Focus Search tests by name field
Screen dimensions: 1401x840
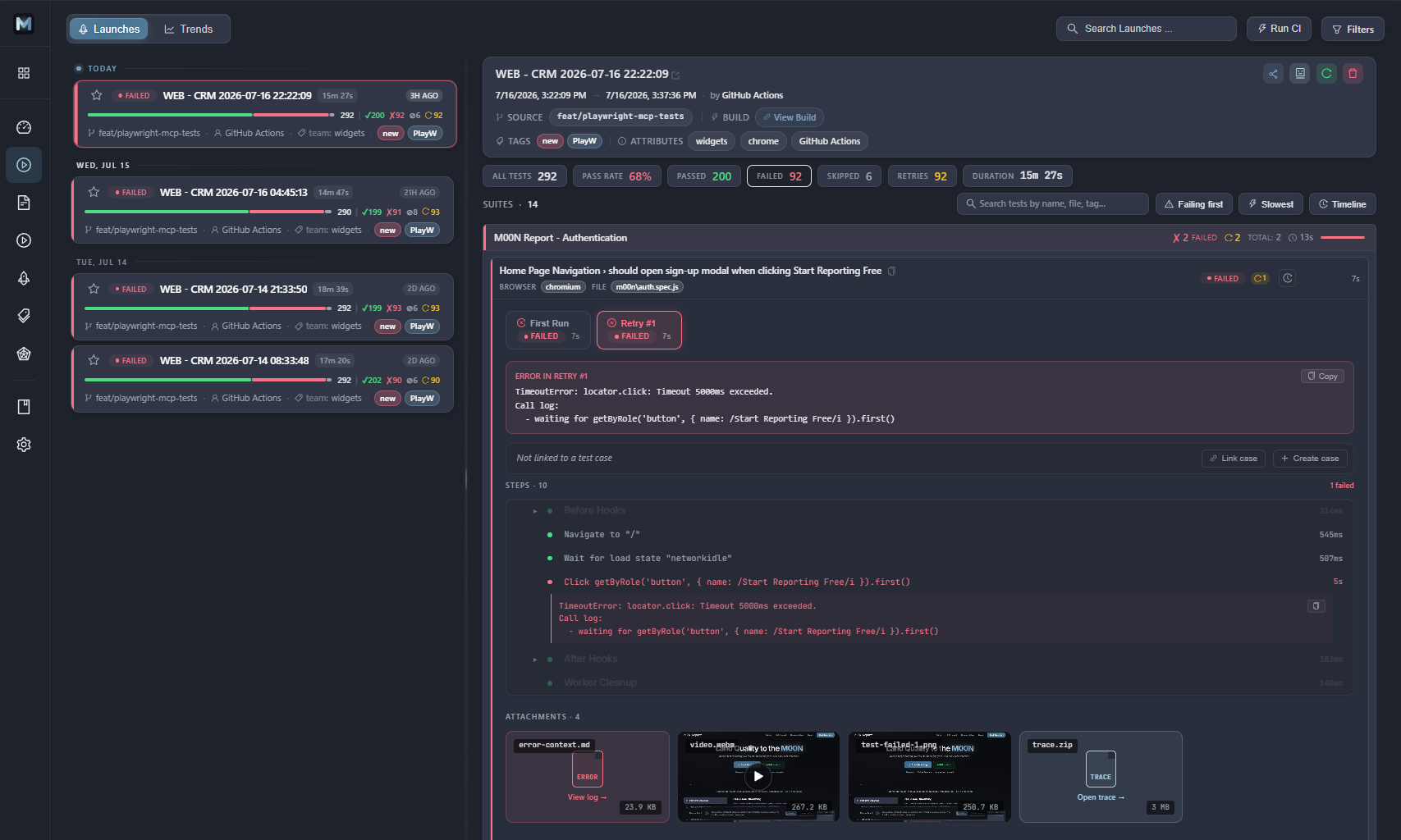[x=1053, y=204]
